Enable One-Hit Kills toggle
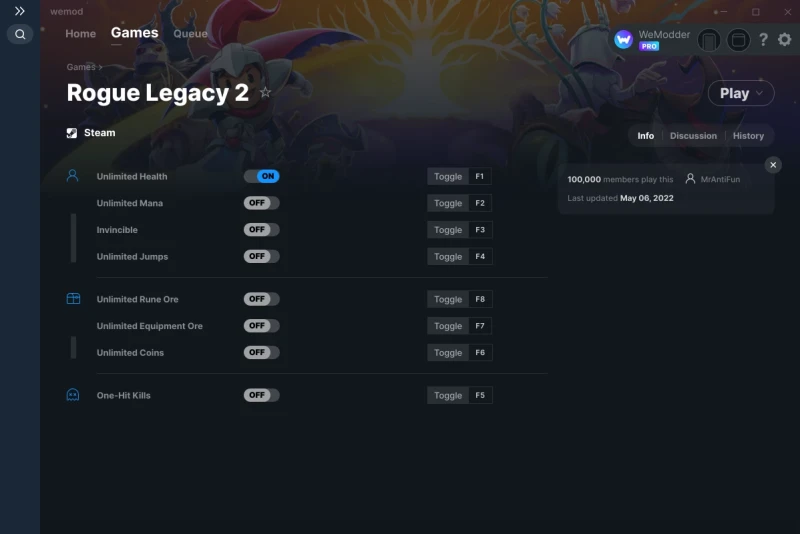Viewport: 800px width, 534px height. [261, 395]
